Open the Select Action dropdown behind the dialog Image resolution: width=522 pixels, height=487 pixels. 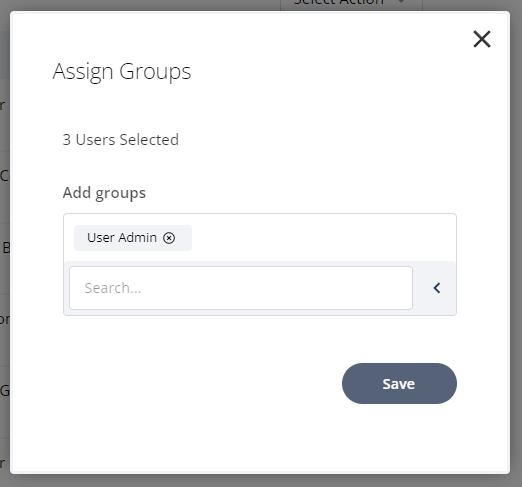click(x=351, y=3)
